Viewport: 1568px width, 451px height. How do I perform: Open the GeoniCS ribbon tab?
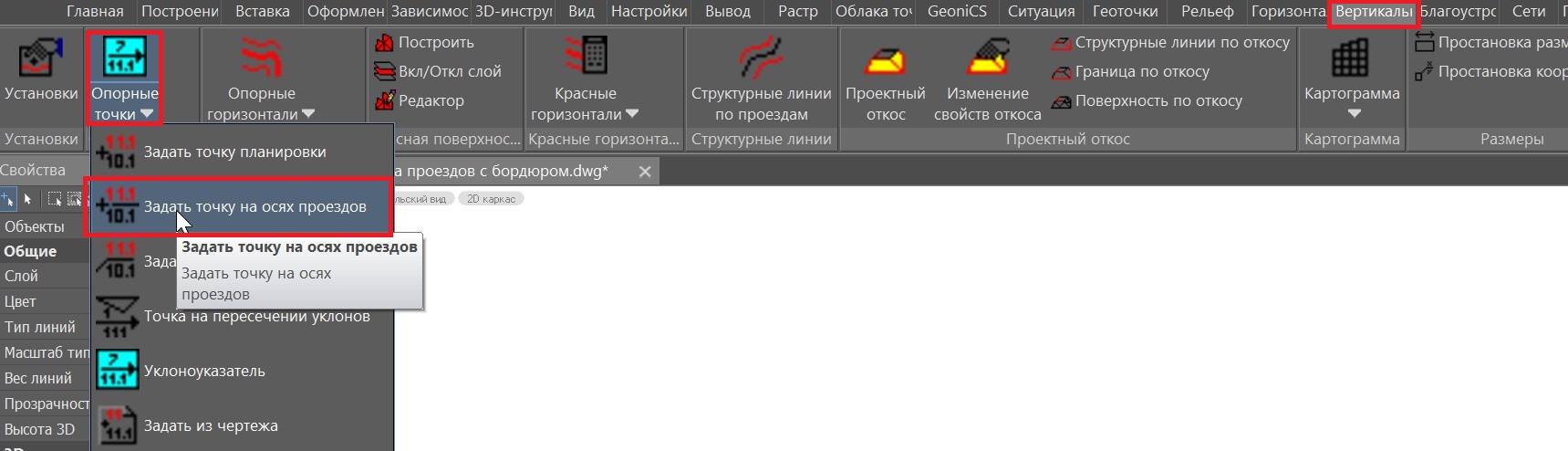[x=957, y=12]
